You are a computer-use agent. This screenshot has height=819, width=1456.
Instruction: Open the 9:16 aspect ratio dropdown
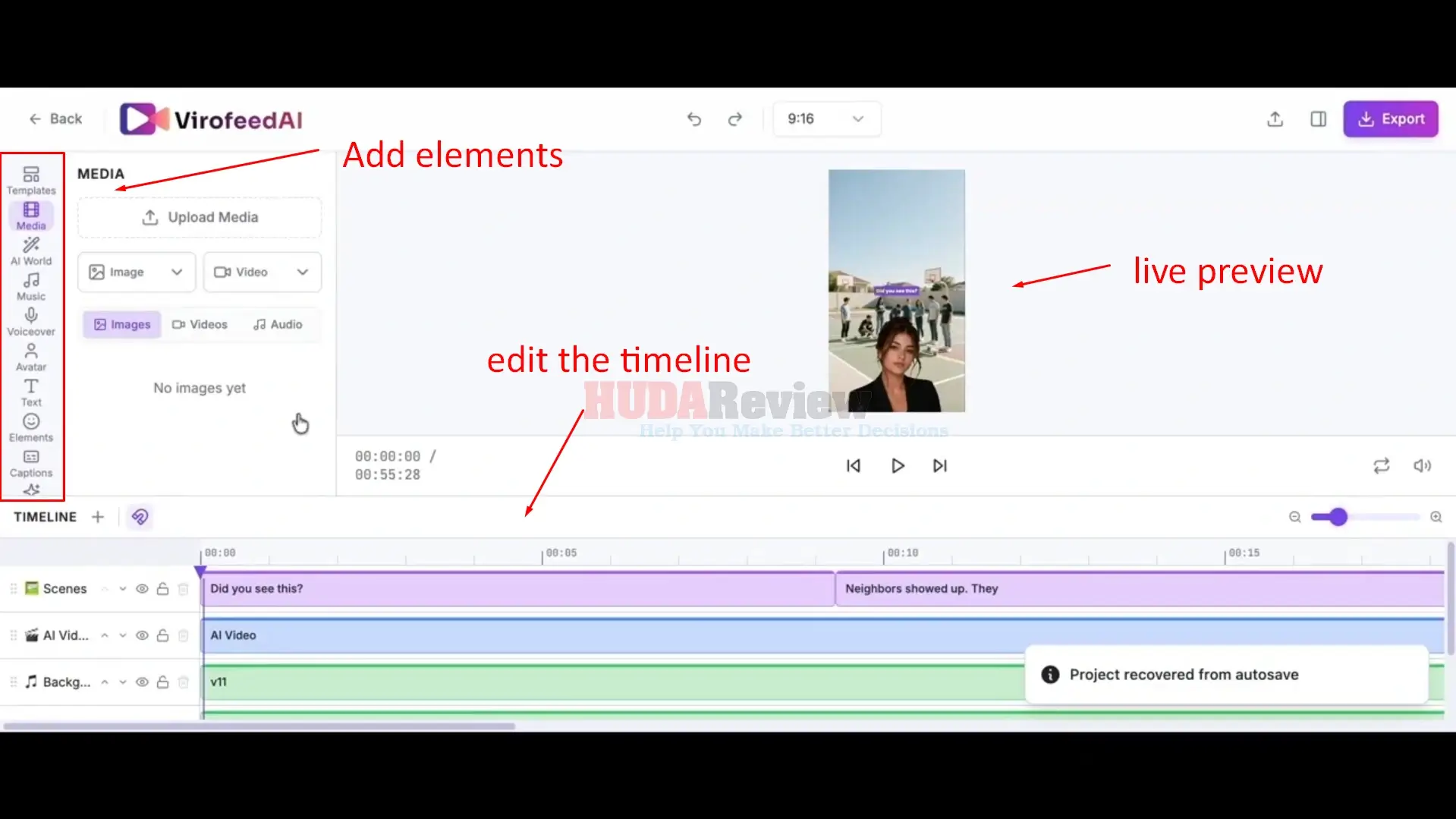click(827, 119)
